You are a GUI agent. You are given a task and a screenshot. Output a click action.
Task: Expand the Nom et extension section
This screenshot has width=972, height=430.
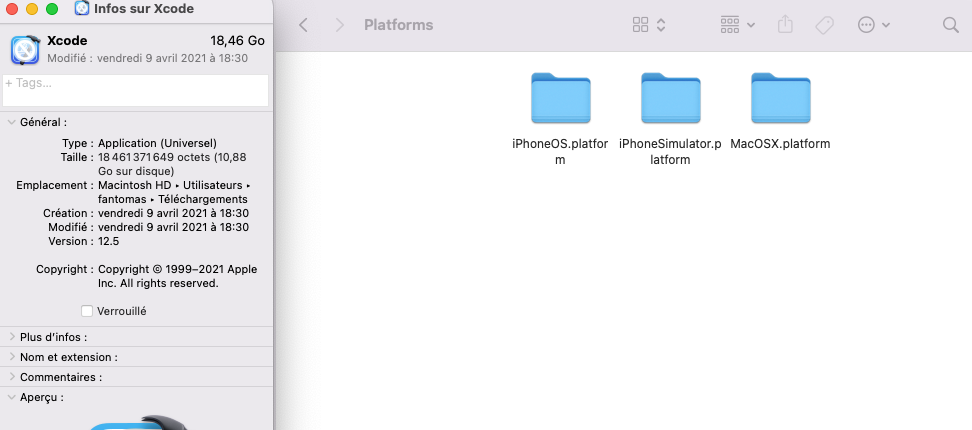[x=12, y=357]
